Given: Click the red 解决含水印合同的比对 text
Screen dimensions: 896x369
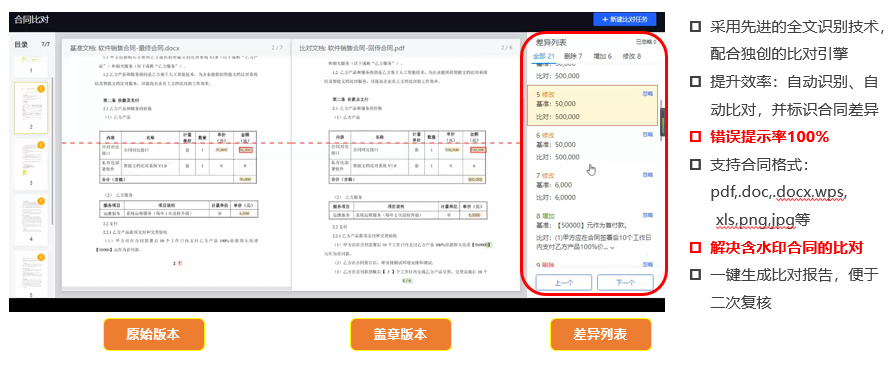Looking at the screenshot, I should click(786, 247).
